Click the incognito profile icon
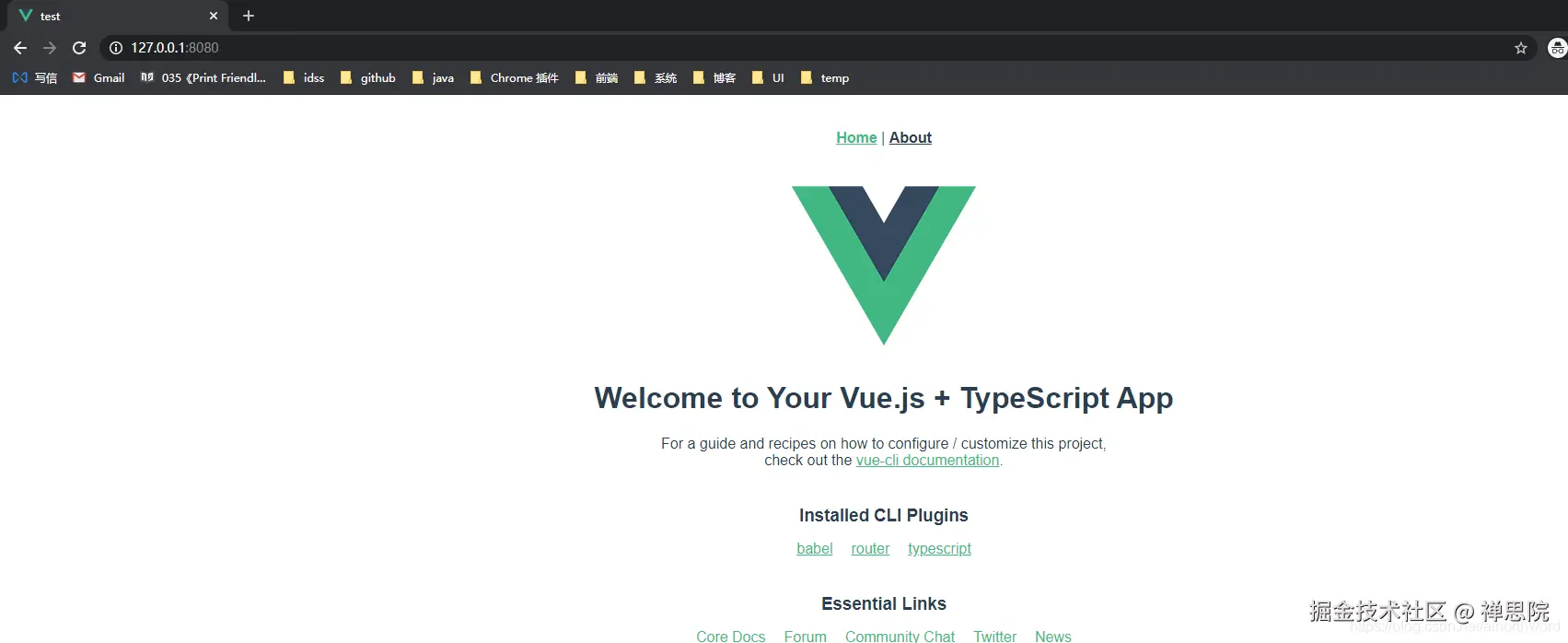 tap(1557, 48)
